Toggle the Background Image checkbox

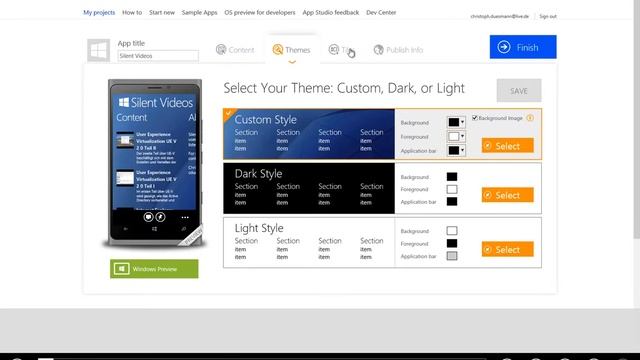point(475,118)
